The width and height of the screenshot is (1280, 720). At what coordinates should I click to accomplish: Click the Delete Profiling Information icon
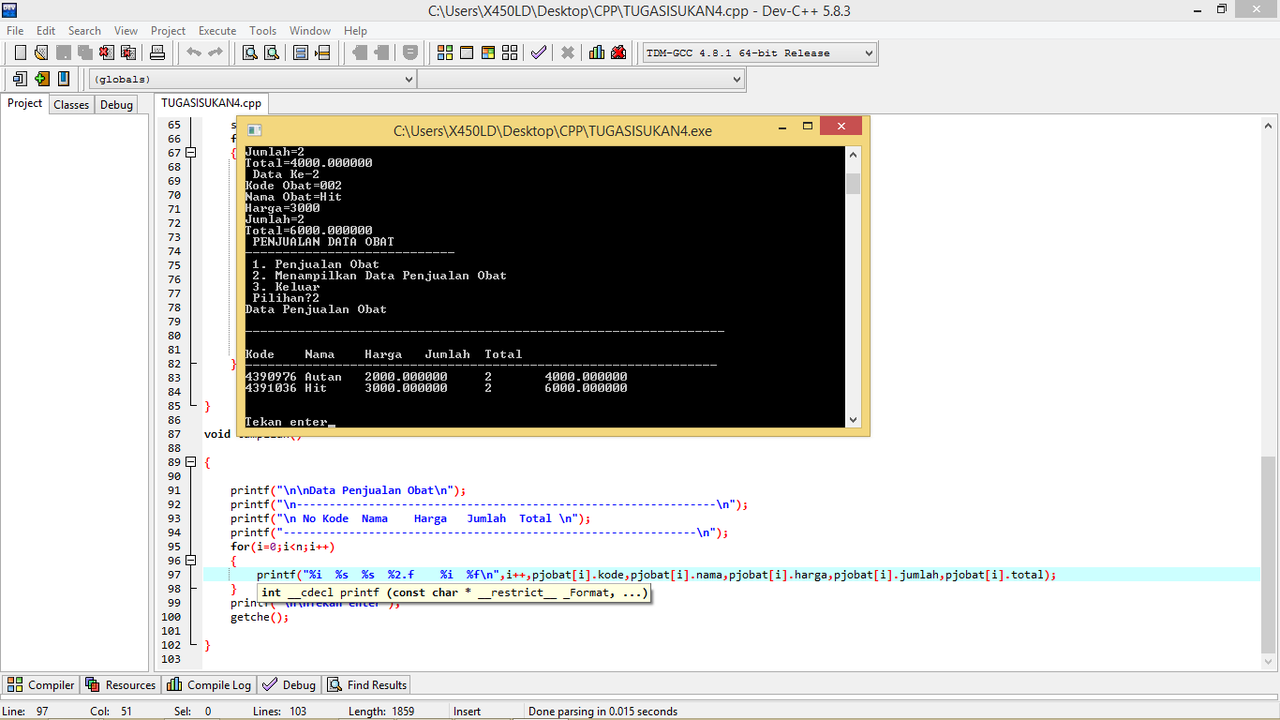(x=619, y=53)
